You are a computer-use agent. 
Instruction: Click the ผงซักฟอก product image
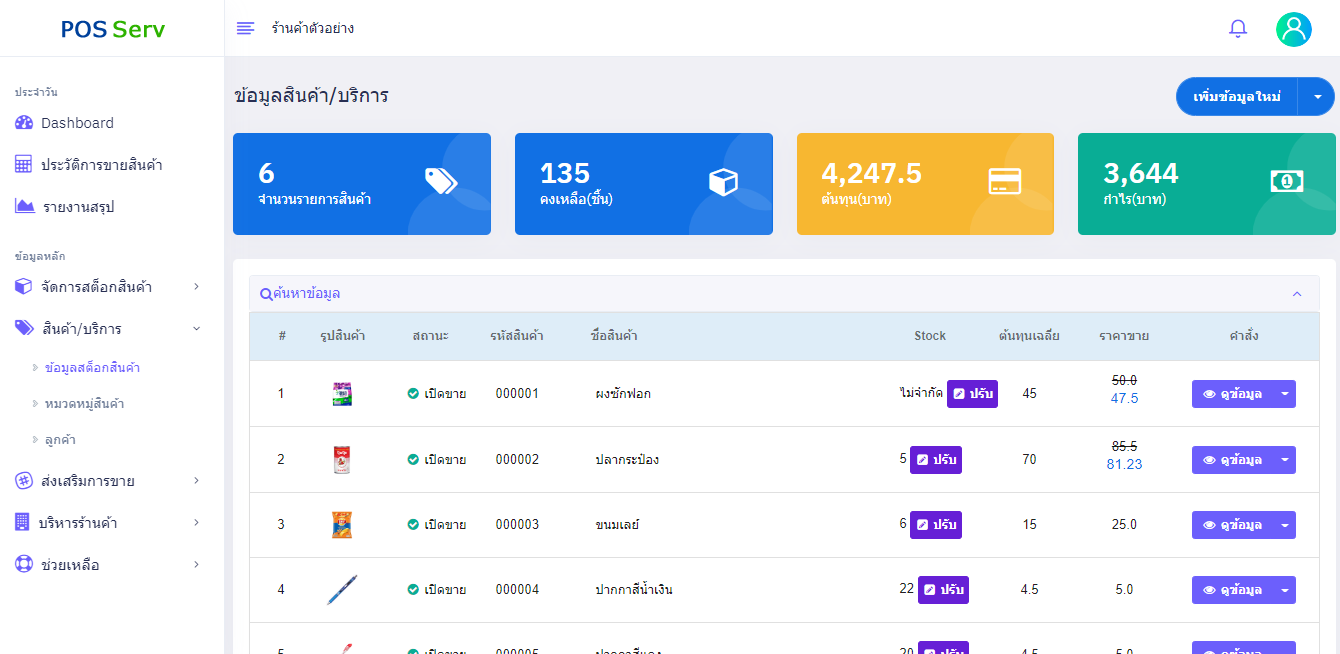342,394
